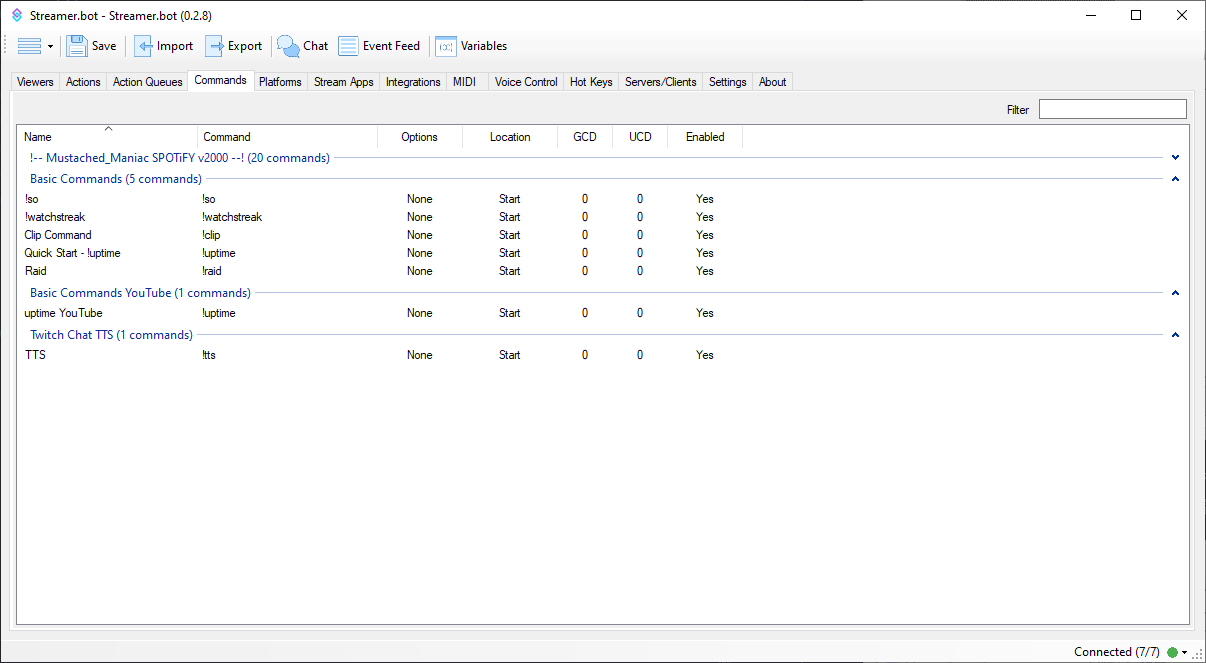Open the dropdown arrow next to menu icon
Screen dimensions: 1206x663
pyautogui.click(x=50, y=47)
